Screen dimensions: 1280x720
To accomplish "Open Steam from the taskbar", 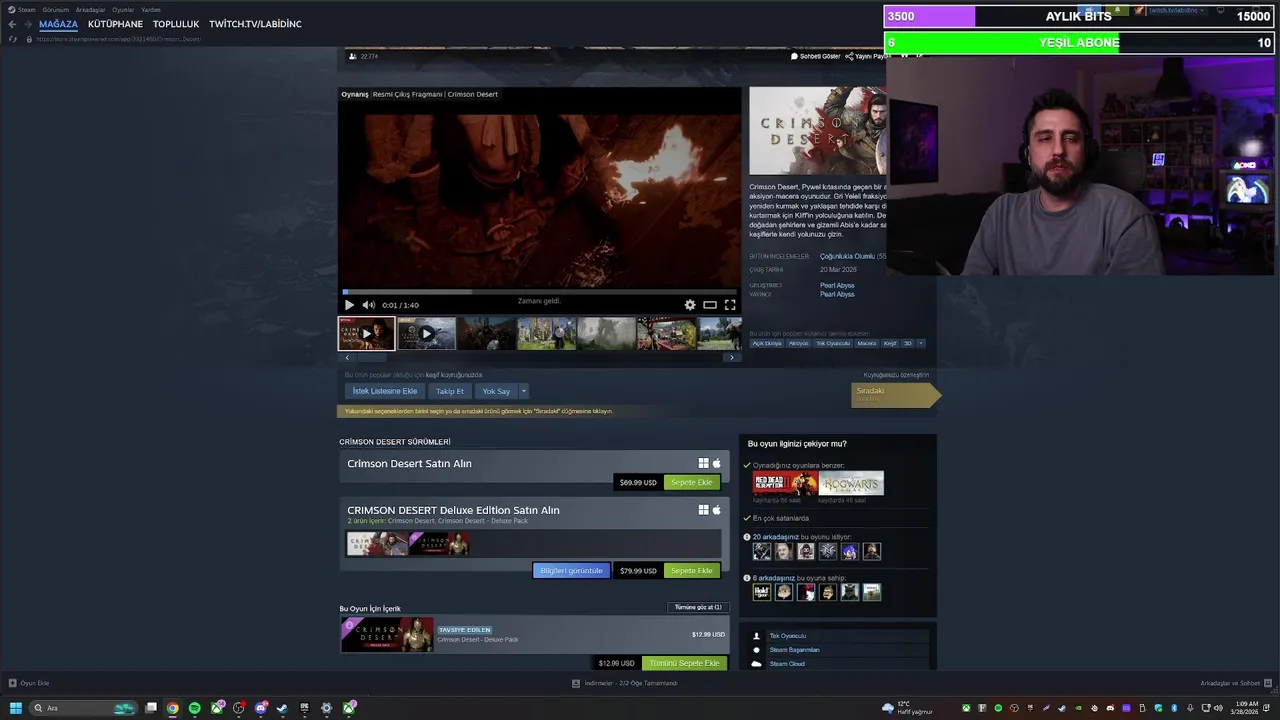I will [x=283, y=708].
